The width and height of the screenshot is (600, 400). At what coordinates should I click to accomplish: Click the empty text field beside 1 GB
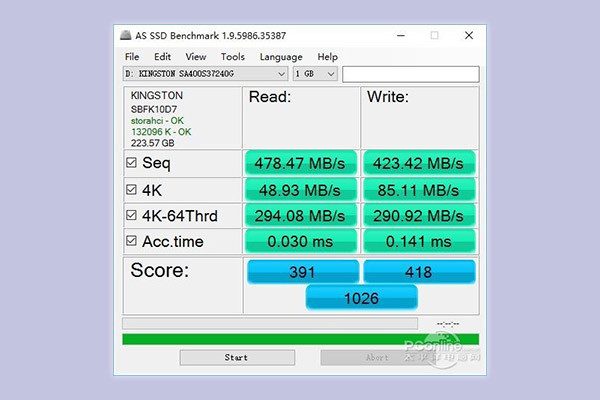coord(411,74)
